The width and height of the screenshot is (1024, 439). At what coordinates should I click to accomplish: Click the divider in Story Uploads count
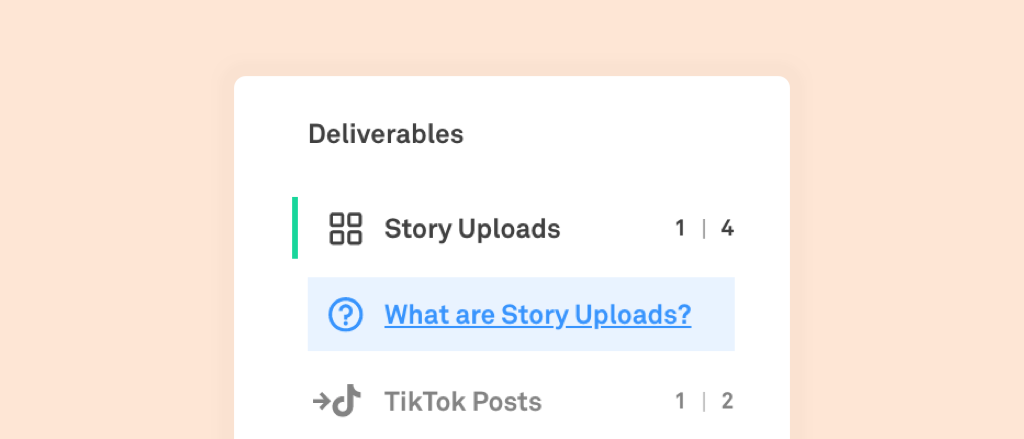pos(704,229)
